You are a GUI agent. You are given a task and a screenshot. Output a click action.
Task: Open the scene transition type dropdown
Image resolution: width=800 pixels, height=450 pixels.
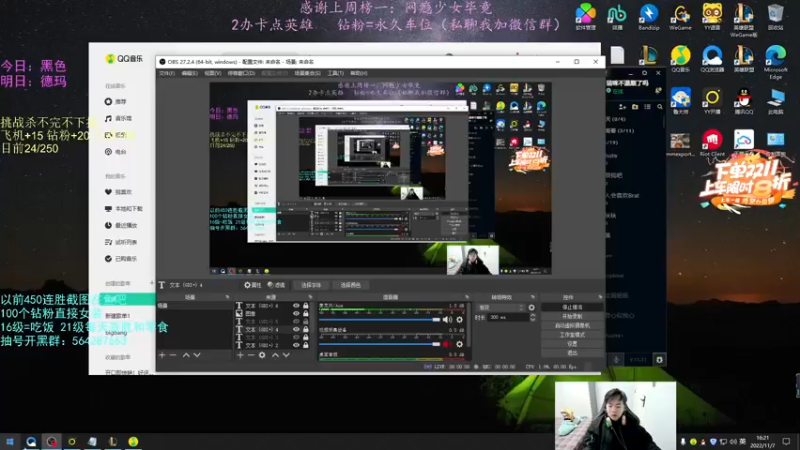(x=500, y=308)
